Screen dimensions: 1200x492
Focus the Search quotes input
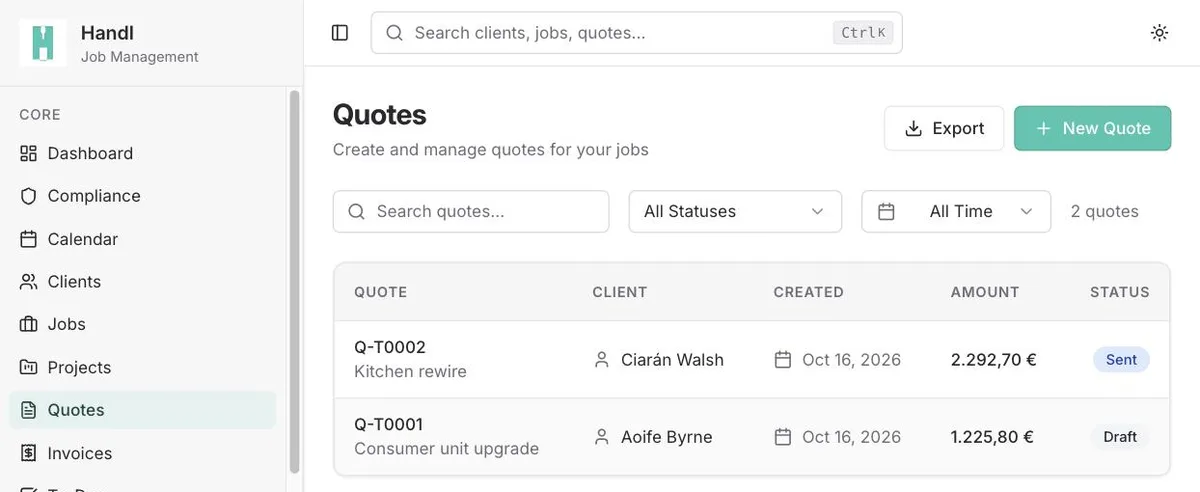(x=471, y=212)
